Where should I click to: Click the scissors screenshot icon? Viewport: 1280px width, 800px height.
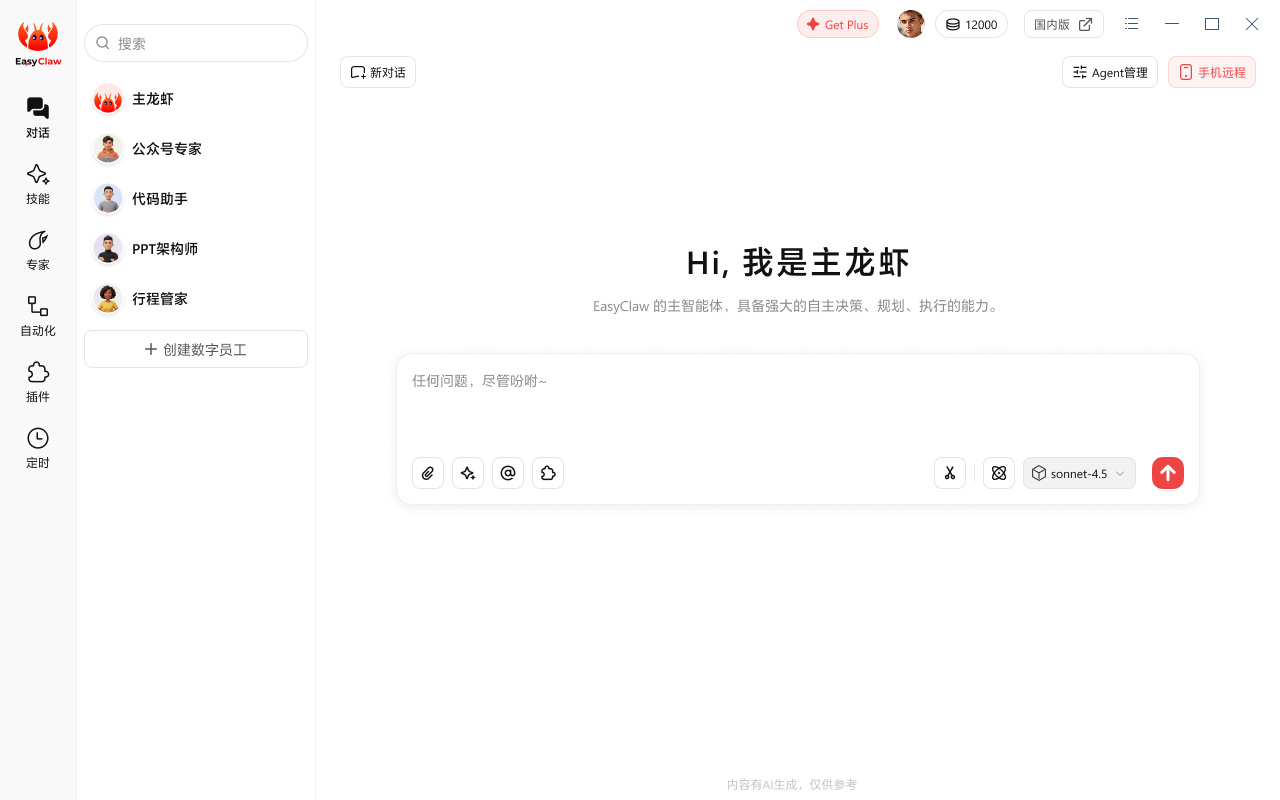click(x=950, y=473)
